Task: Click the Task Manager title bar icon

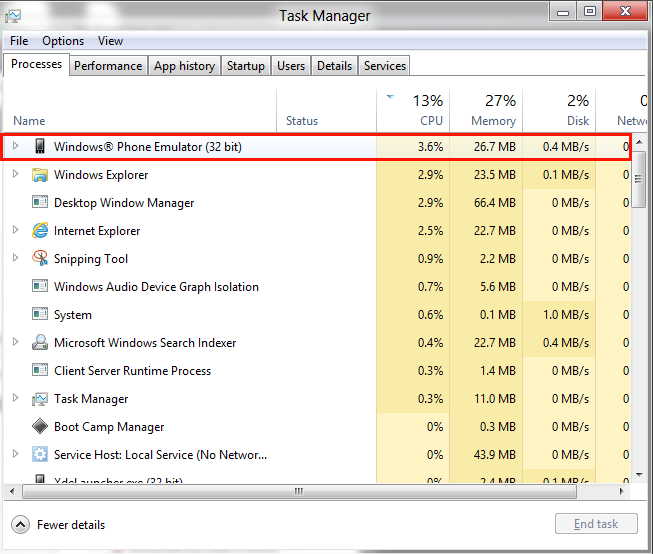Action: coord(13,16)
